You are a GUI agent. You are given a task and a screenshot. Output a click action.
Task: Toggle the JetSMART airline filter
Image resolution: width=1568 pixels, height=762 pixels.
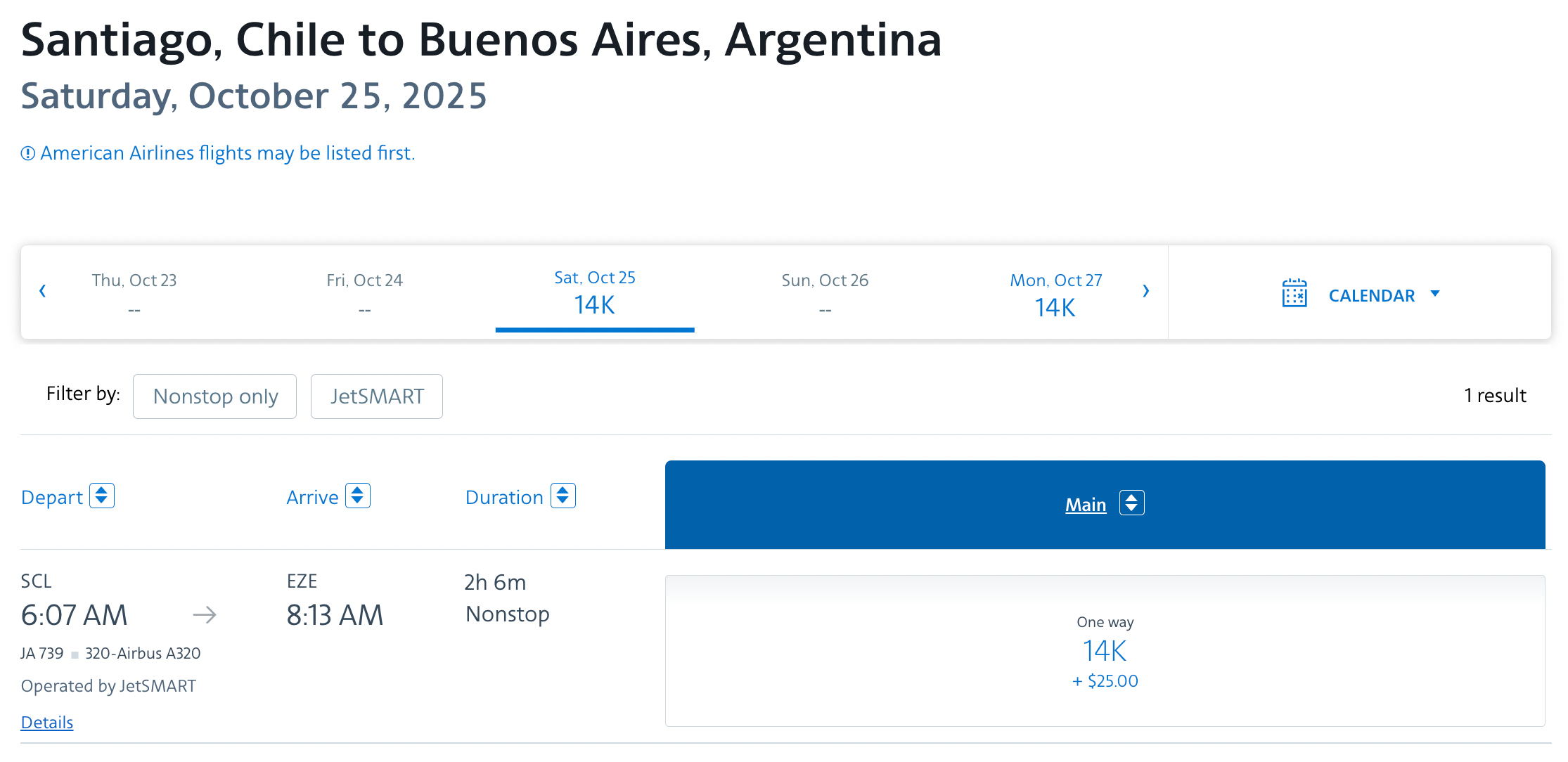pyautogui.click(x=377, y=396)
